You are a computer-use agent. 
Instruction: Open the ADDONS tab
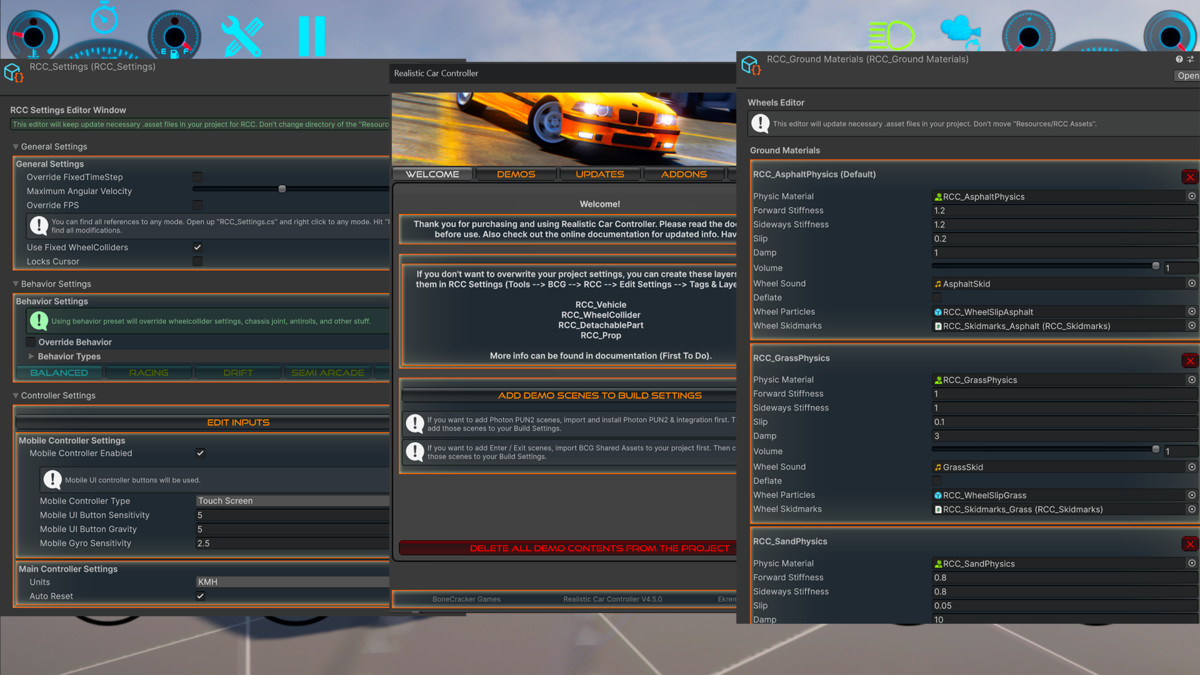tap(684, 174)
